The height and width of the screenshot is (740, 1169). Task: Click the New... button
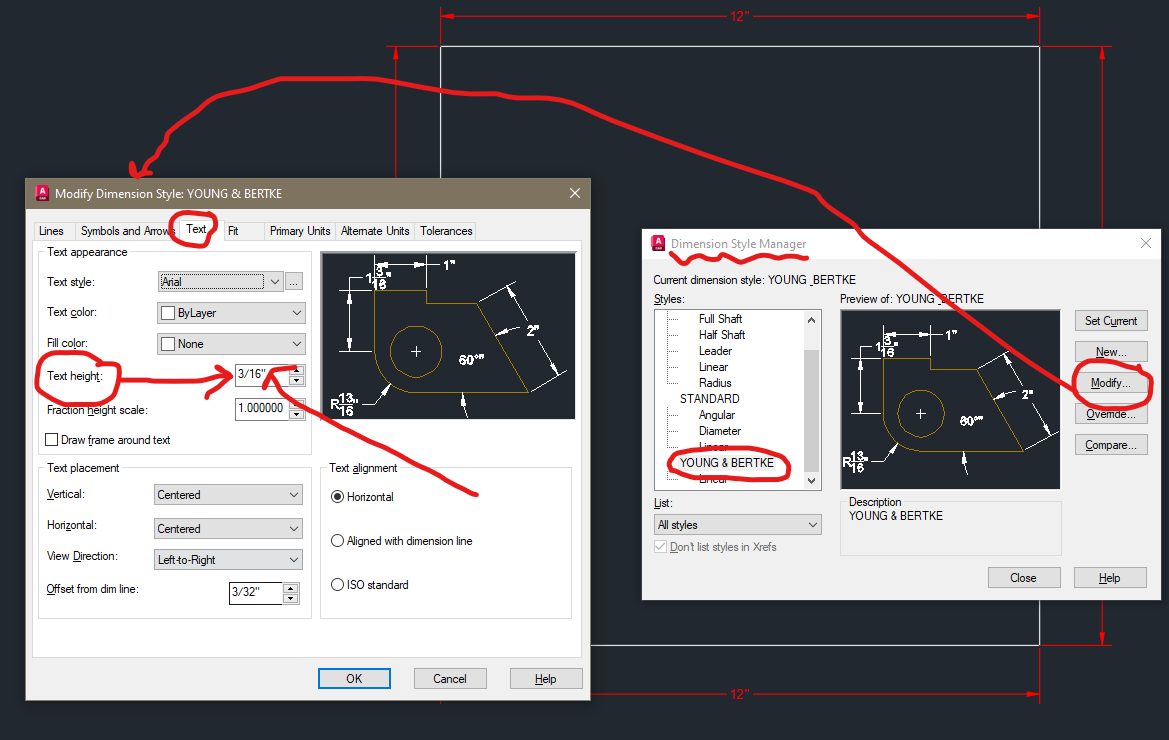click(1111, 352)
